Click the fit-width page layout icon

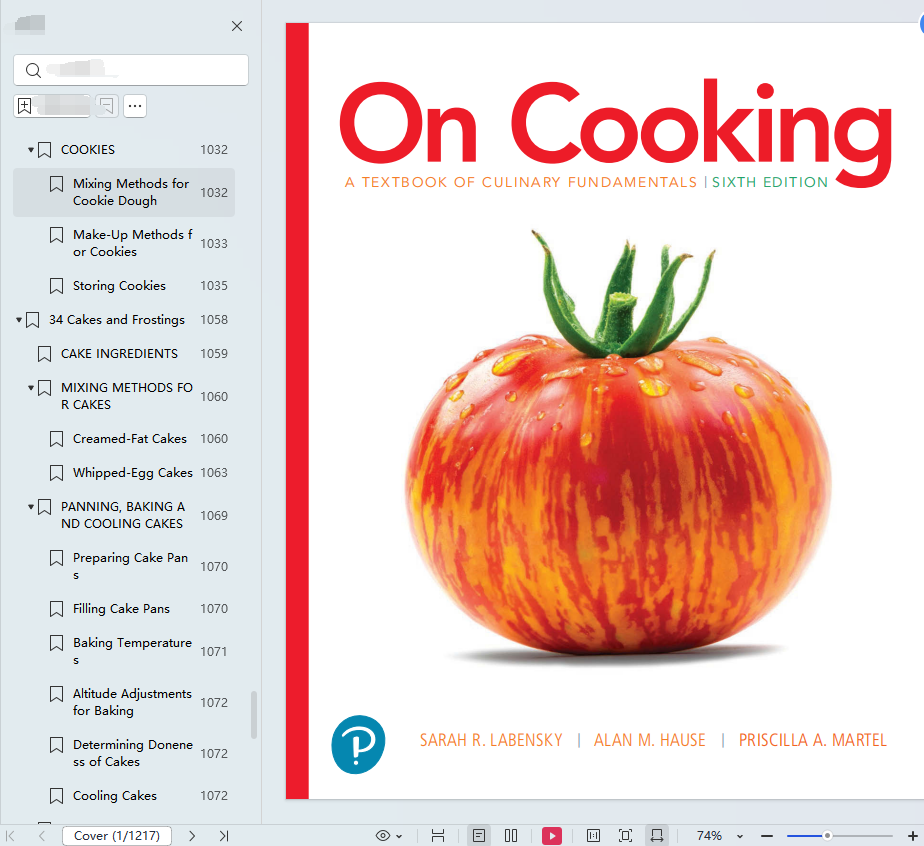[x=438, y=835]
